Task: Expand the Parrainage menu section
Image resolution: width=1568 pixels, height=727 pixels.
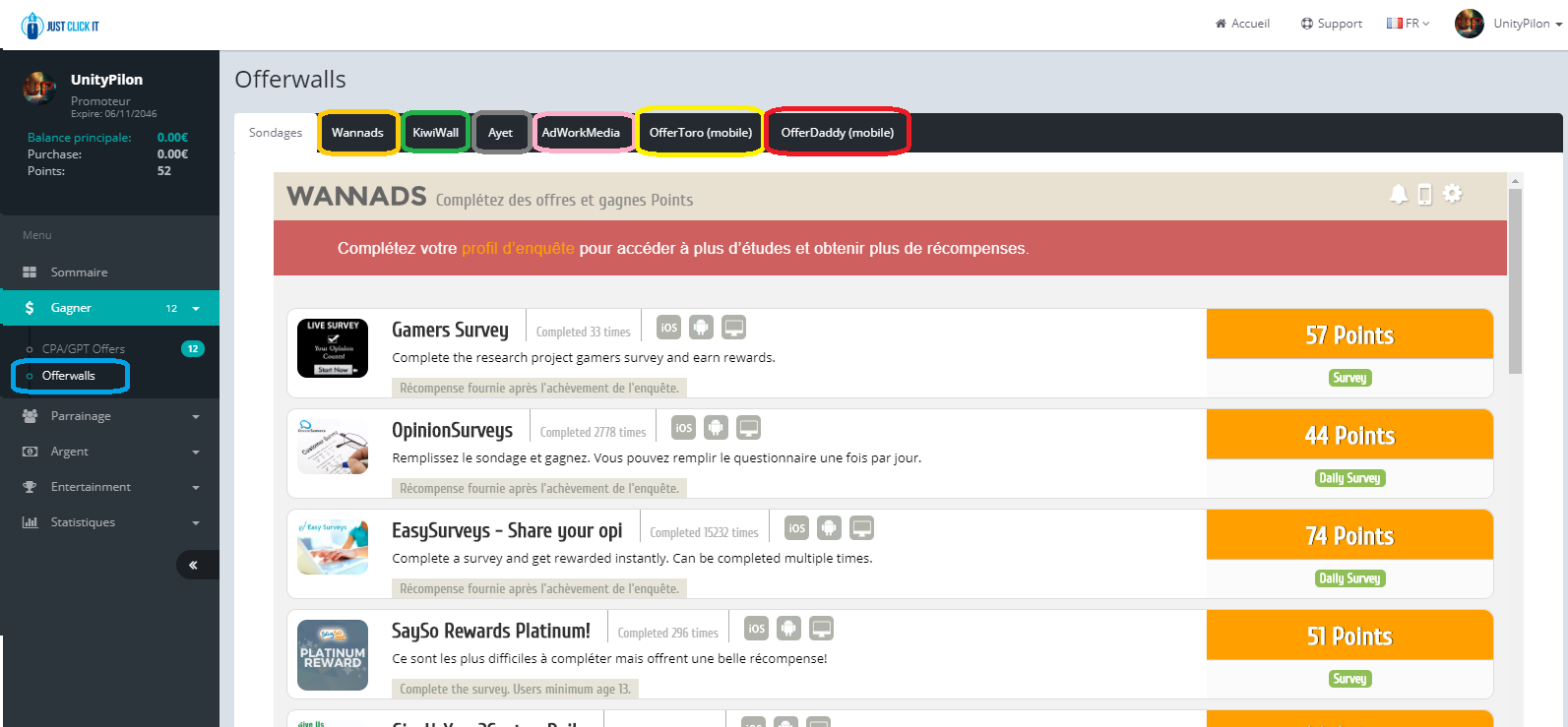Action: 110,416
